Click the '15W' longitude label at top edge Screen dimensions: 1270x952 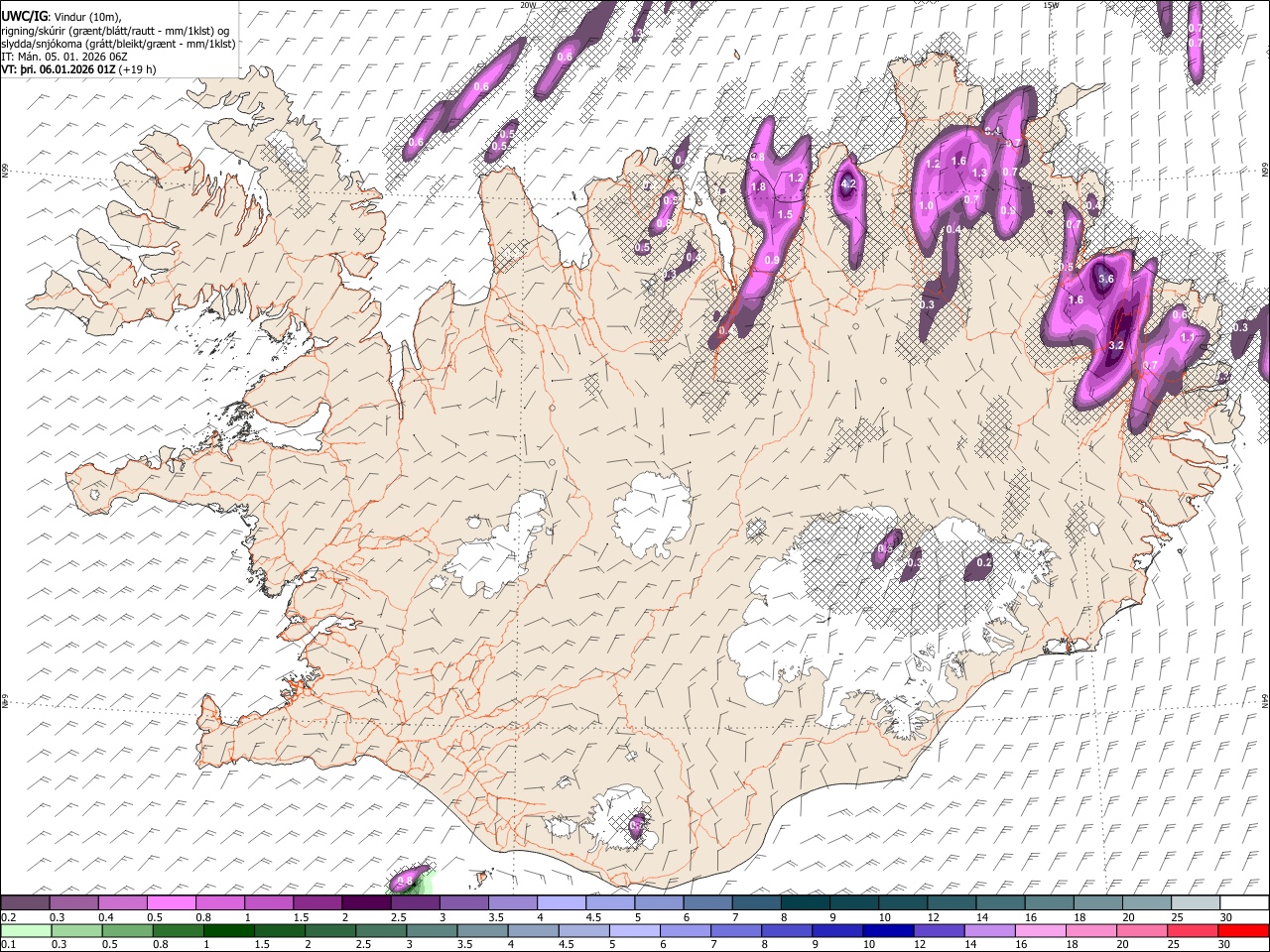pyautogui.click(x=1051, y=5)
